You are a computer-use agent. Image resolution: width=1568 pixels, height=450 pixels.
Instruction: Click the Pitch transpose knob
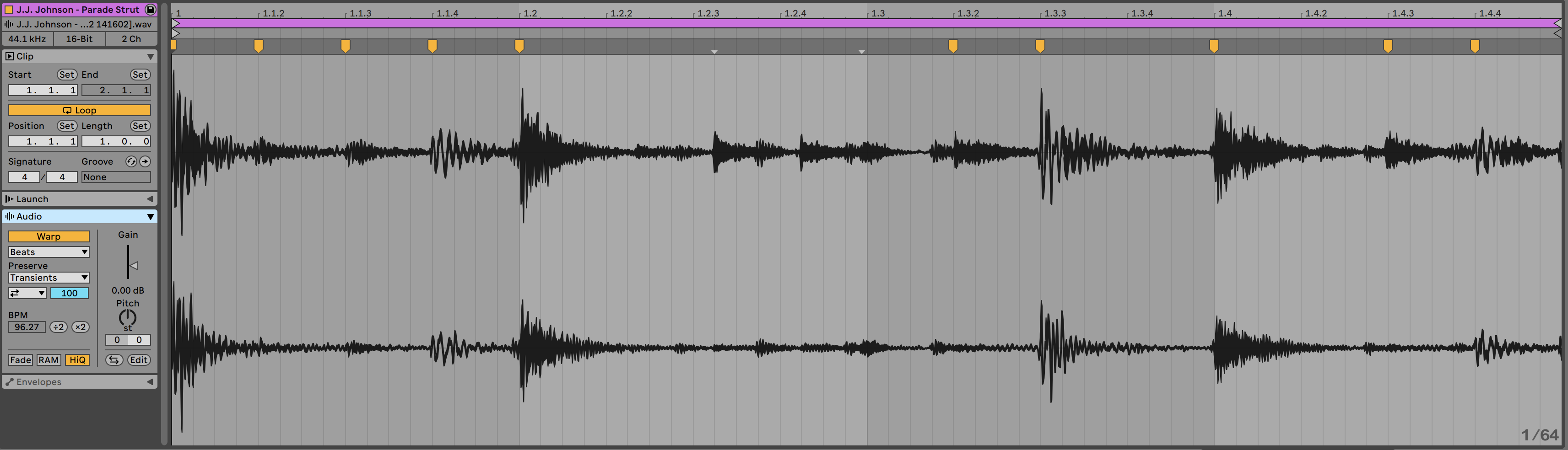coord(127,317)
